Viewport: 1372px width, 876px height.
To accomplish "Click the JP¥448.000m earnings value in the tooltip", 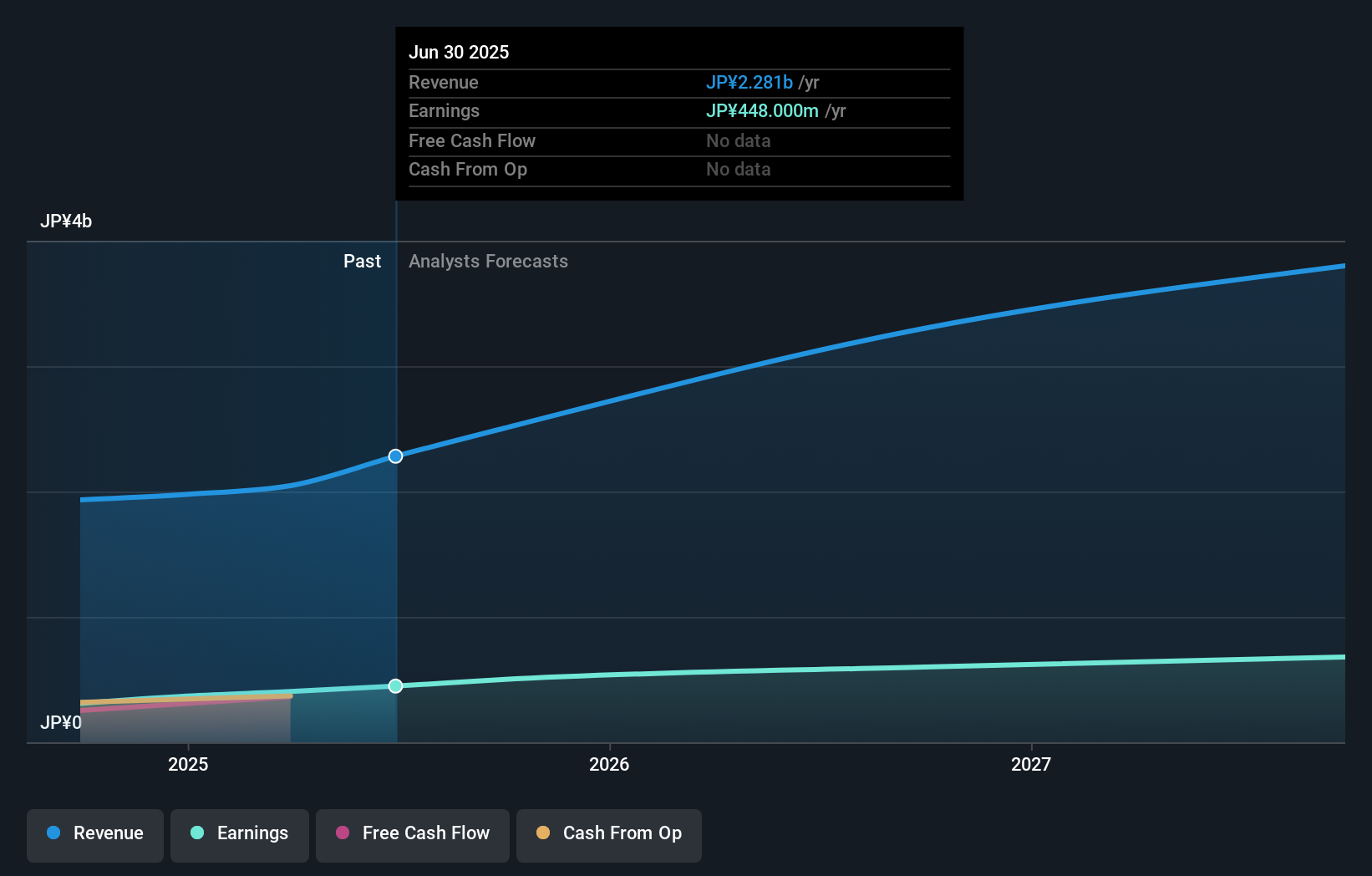I will (762, 111).
